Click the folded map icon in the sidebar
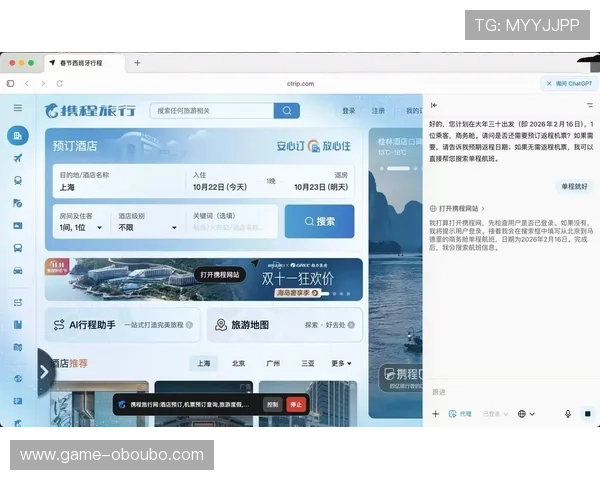The width and height of the screenshot is (600, 480). click(18, 347)
